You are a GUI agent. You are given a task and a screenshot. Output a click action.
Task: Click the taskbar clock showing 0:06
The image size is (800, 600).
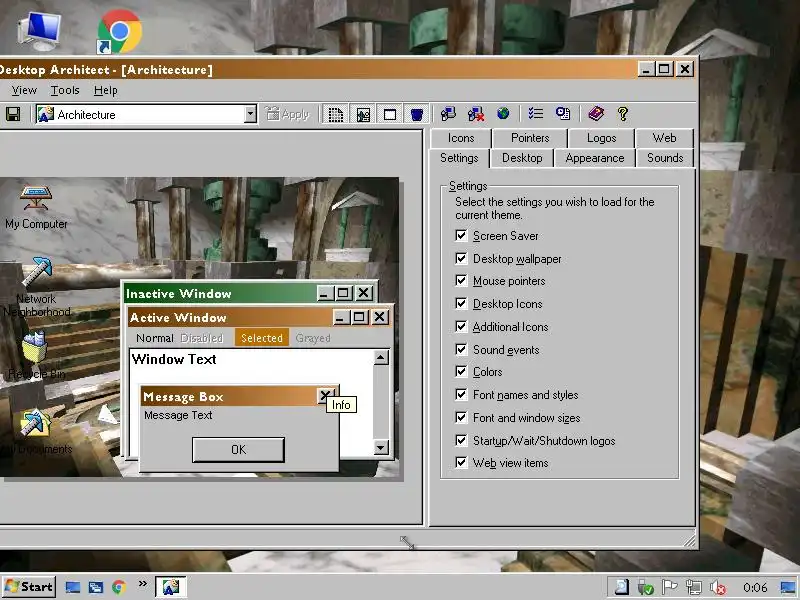[755, 588]
